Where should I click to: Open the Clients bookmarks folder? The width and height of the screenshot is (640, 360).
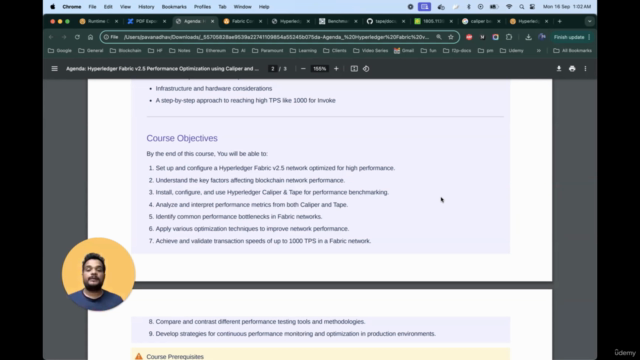coord(335,51)
